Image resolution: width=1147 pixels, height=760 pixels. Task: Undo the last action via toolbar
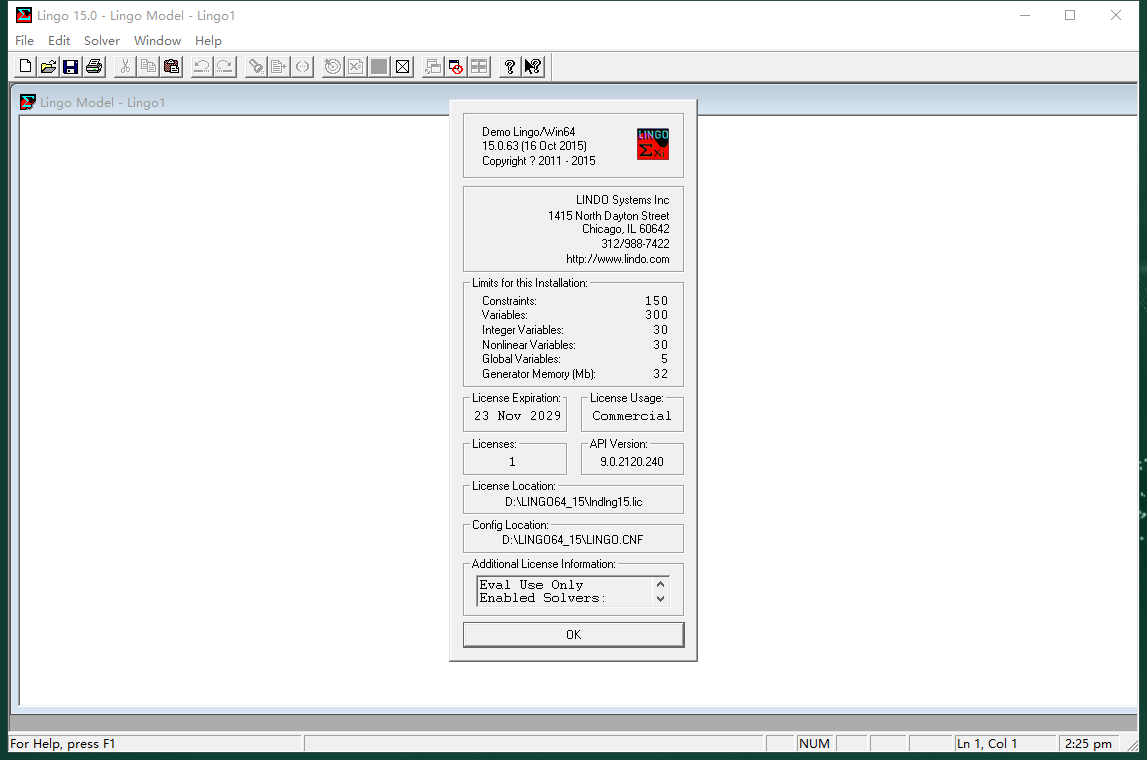point(202,67)
